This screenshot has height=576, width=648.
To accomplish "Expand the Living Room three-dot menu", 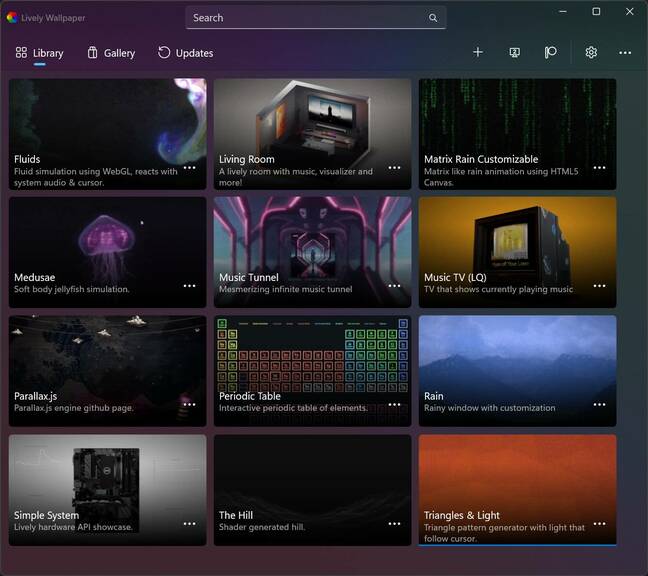I will point(395,168).
